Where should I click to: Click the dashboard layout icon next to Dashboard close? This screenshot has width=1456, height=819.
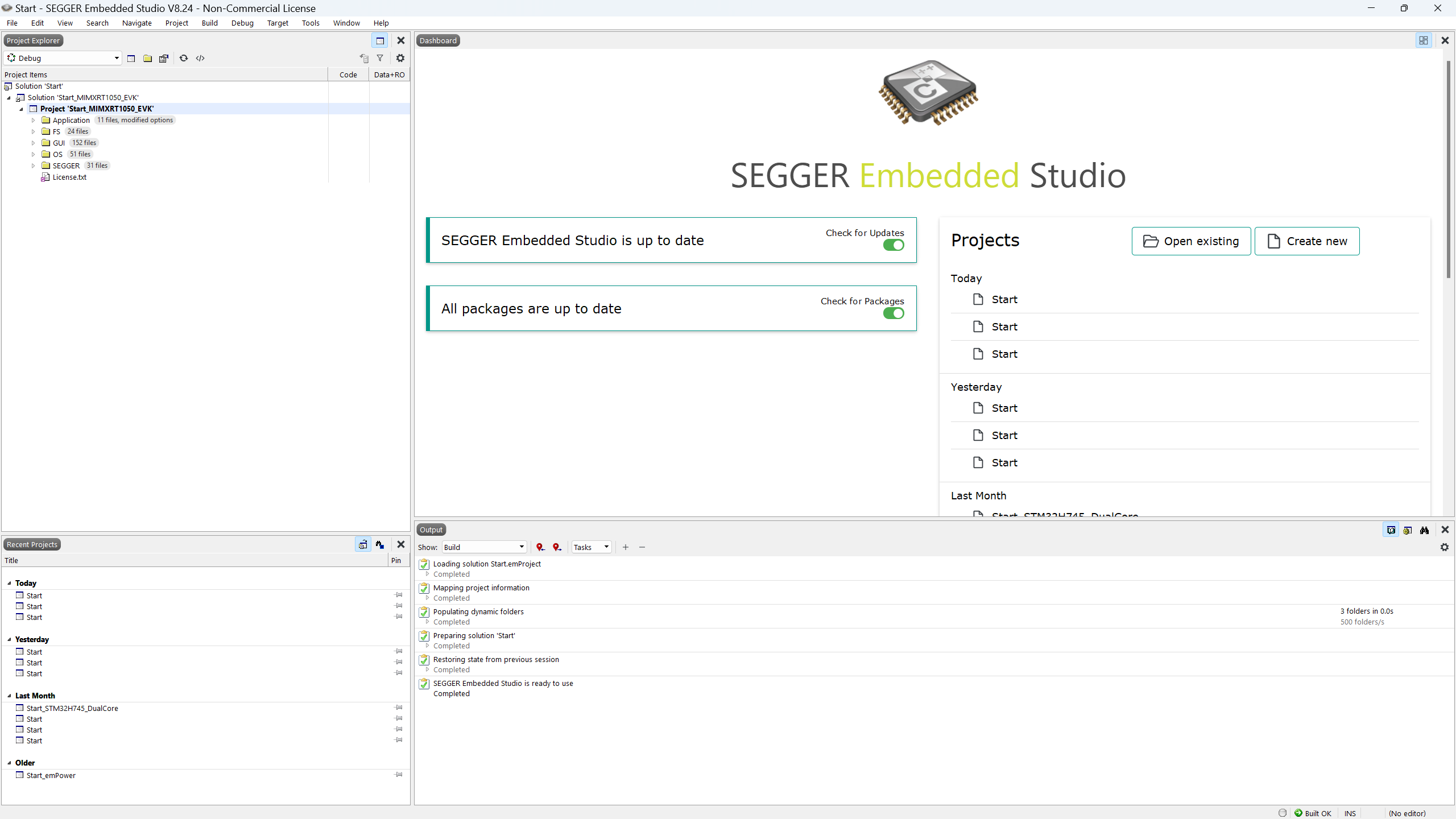(x=1424, y=40)
